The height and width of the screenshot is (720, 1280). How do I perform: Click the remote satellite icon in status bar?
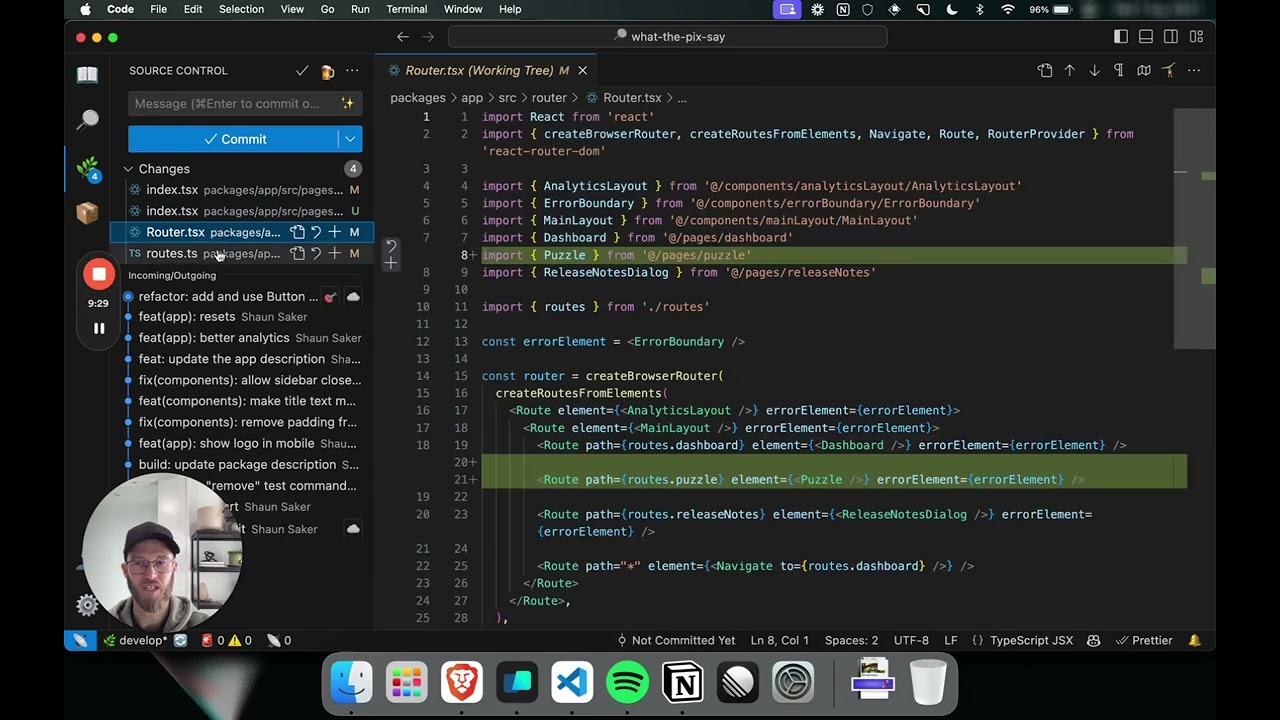(x=80, y=640)
